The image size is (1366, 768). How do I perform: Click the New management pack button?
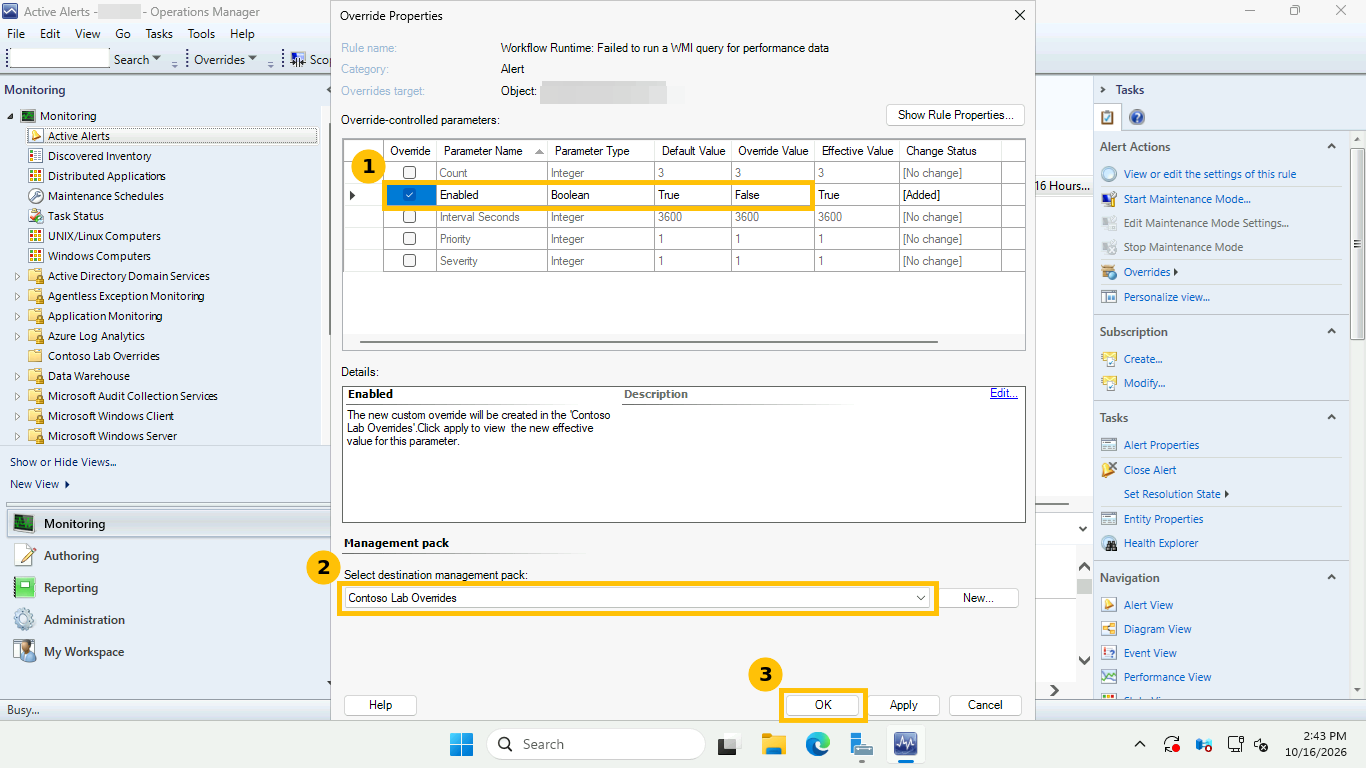pyautogui.click(x=978, y=598)
